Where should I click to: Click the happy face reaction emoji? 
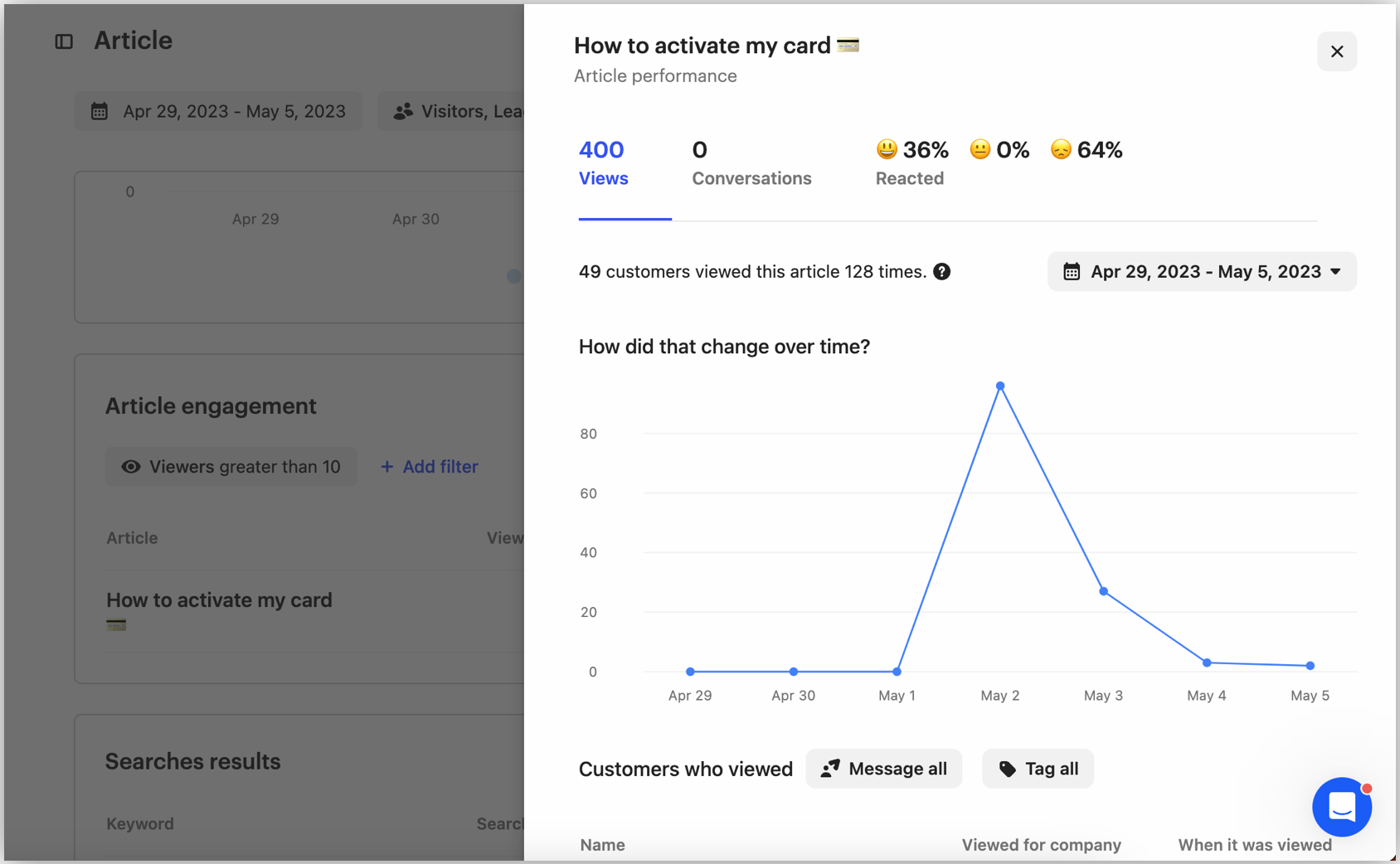coord(887,149)
